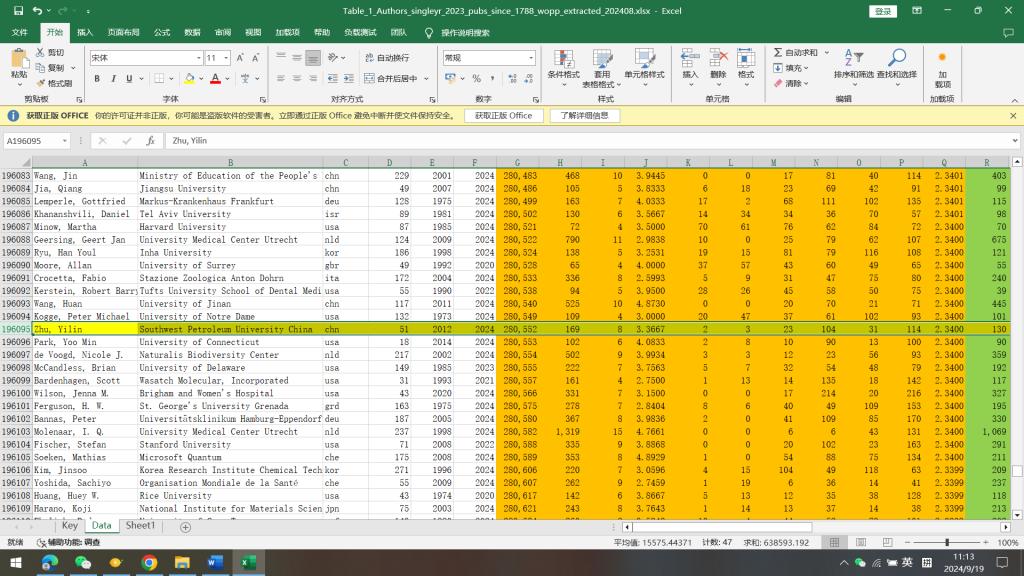Switch to the Sheet1 worksheet tab
This screenshot has width=1024, height=576.
pos(140,525)
